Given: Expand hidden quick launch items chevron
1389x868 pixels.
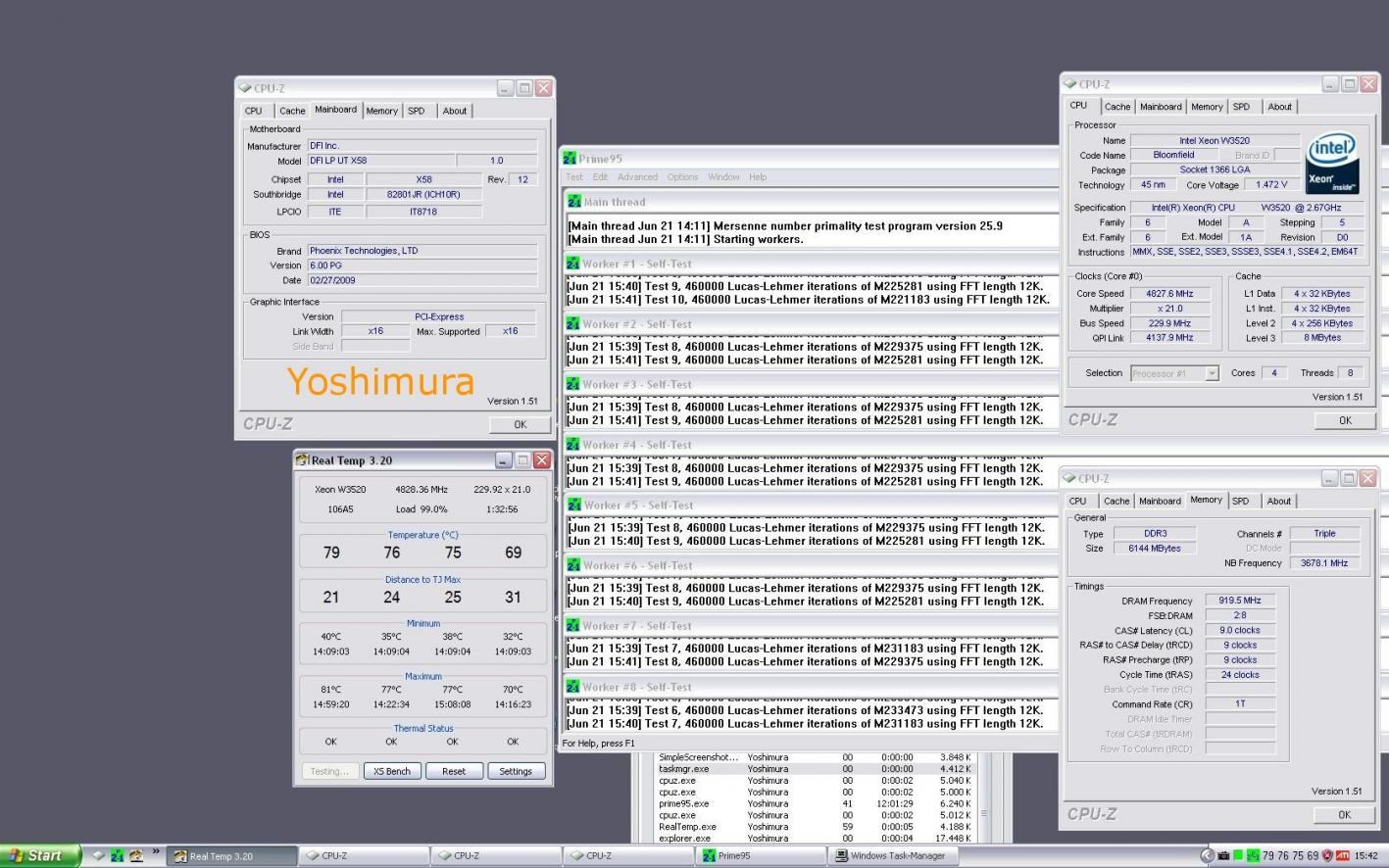Looking at the screenshot, I should pos(156,852).
